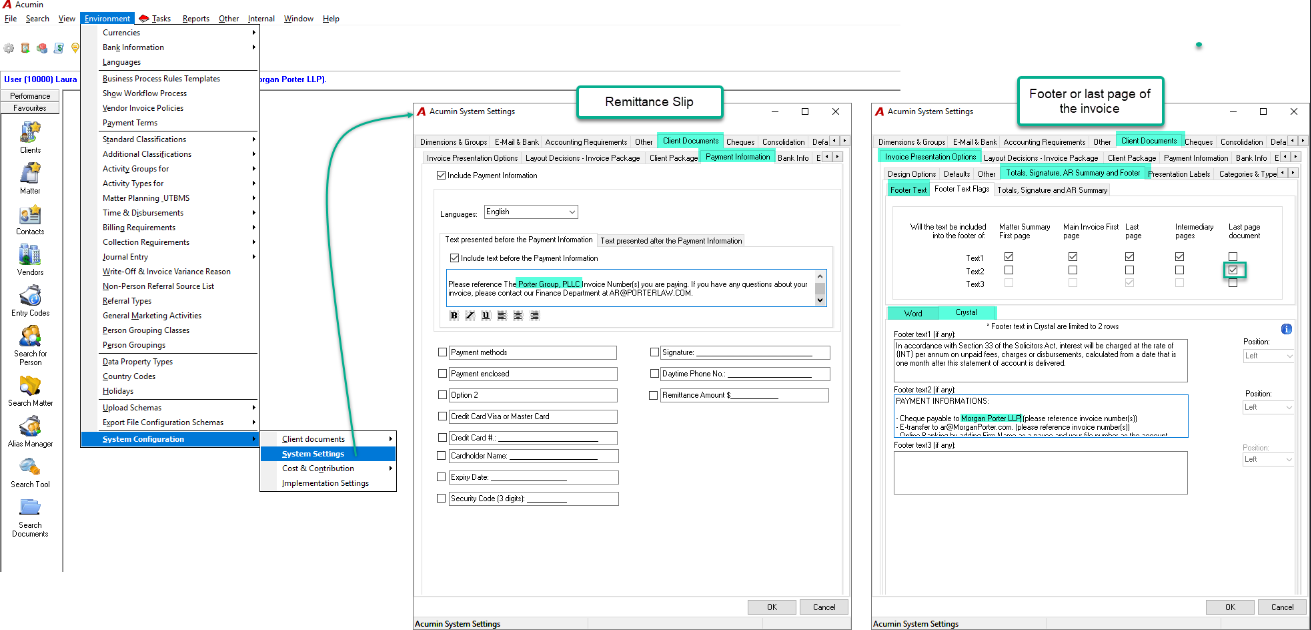Viewport: 1311px width, 630px height.
Task: Click the payment text box scrollbar
Action: 820,288
